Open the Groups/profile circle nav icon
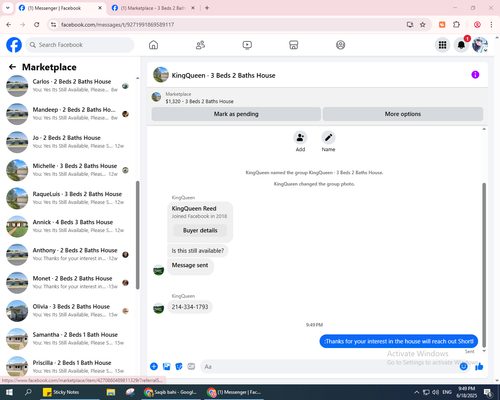Screen dimensions: 500x400 tap(340, 45)
